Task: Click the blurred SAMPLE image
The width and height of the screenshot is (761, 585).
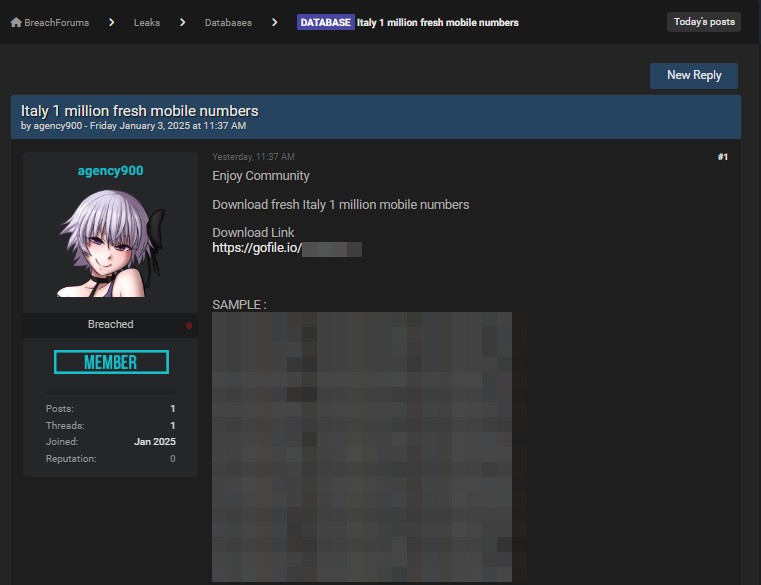Action: (361, 445)
